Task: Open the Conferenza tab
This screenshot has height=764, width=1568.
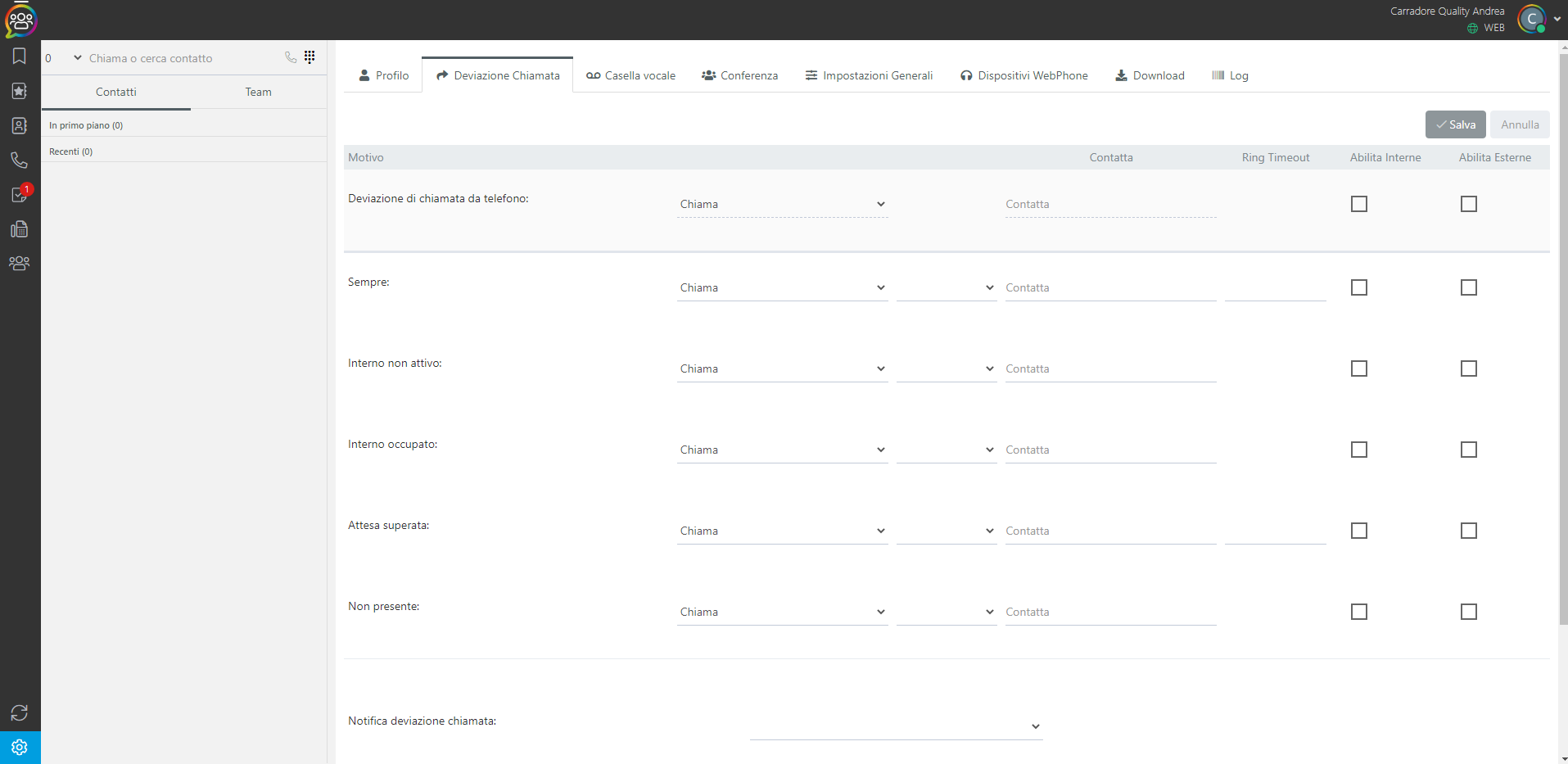Action: pyautogui.click(x=740, y=75)
